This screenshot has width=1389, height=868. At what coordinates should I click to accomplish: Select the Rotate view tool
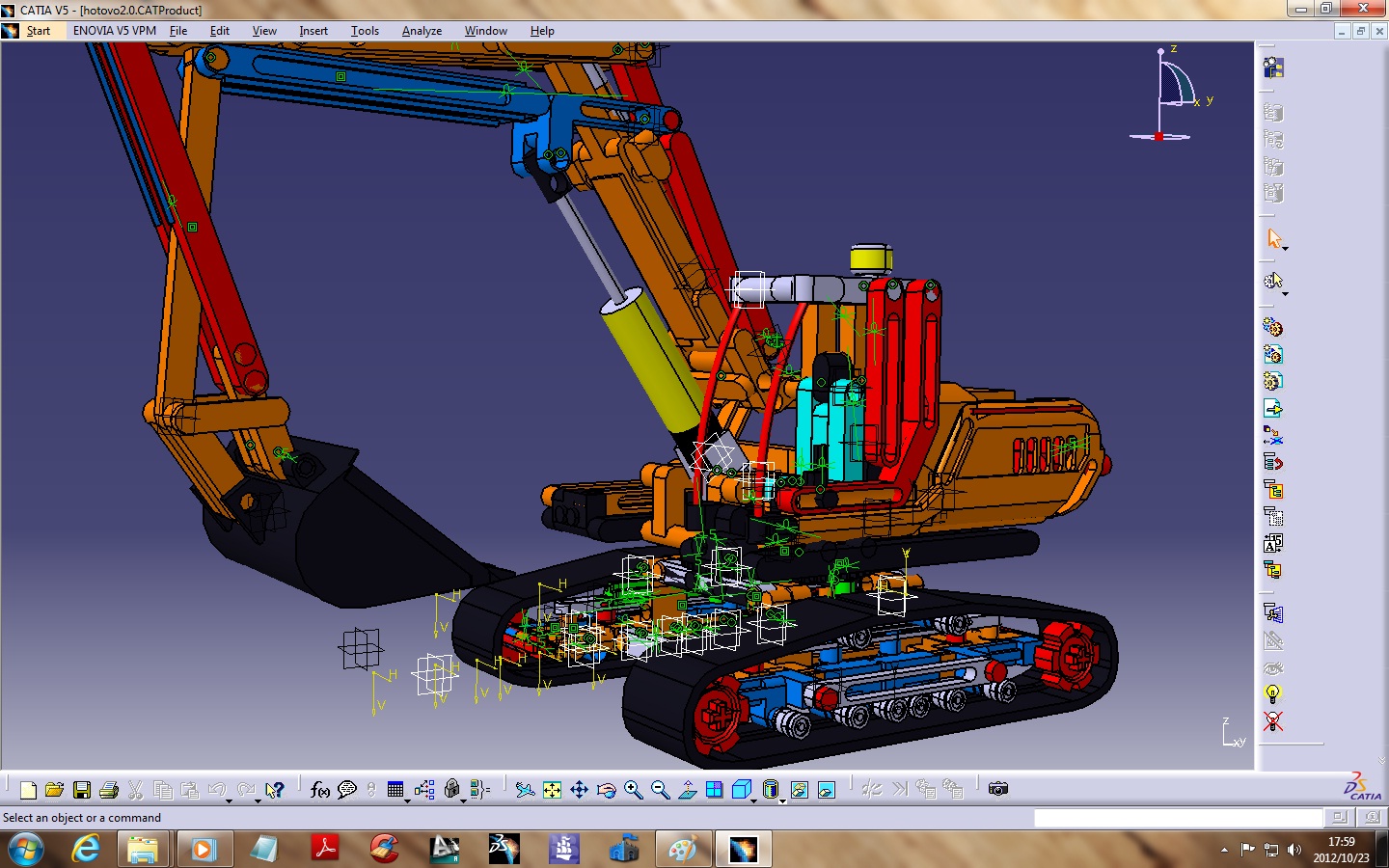606,790
